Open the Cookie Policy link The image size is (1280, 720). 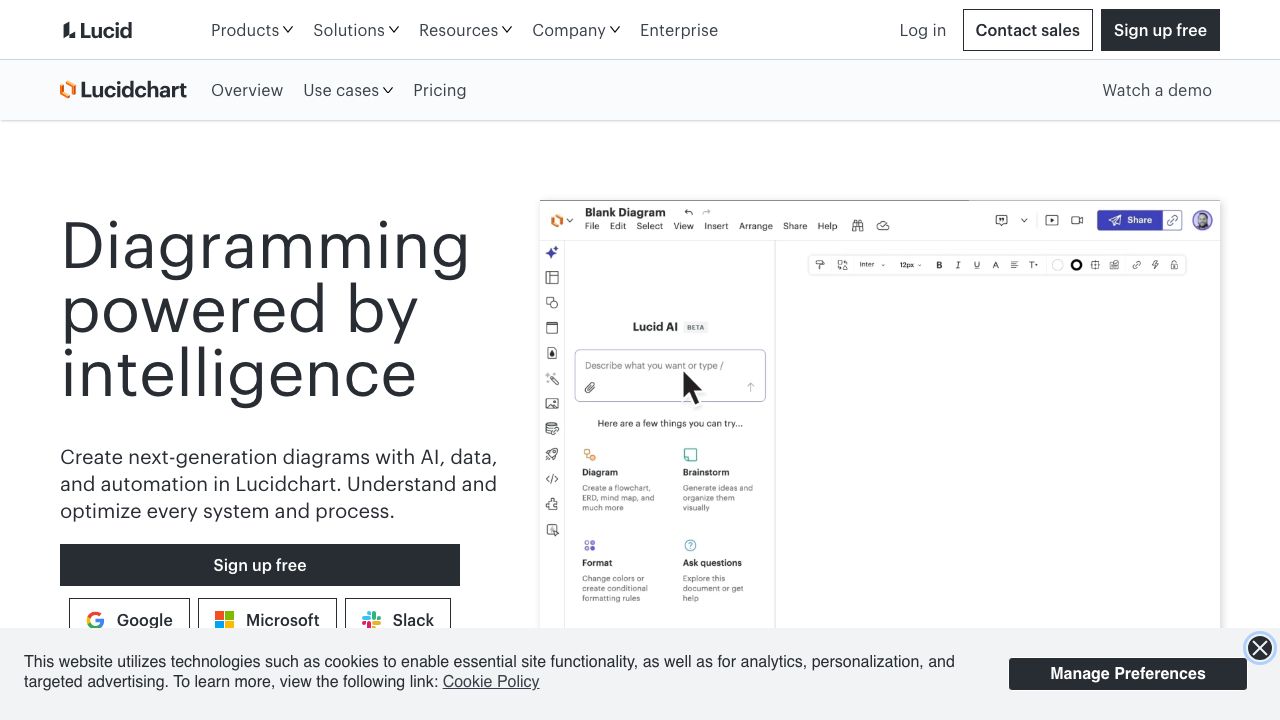pyautogui.click(x=491, y=682)
